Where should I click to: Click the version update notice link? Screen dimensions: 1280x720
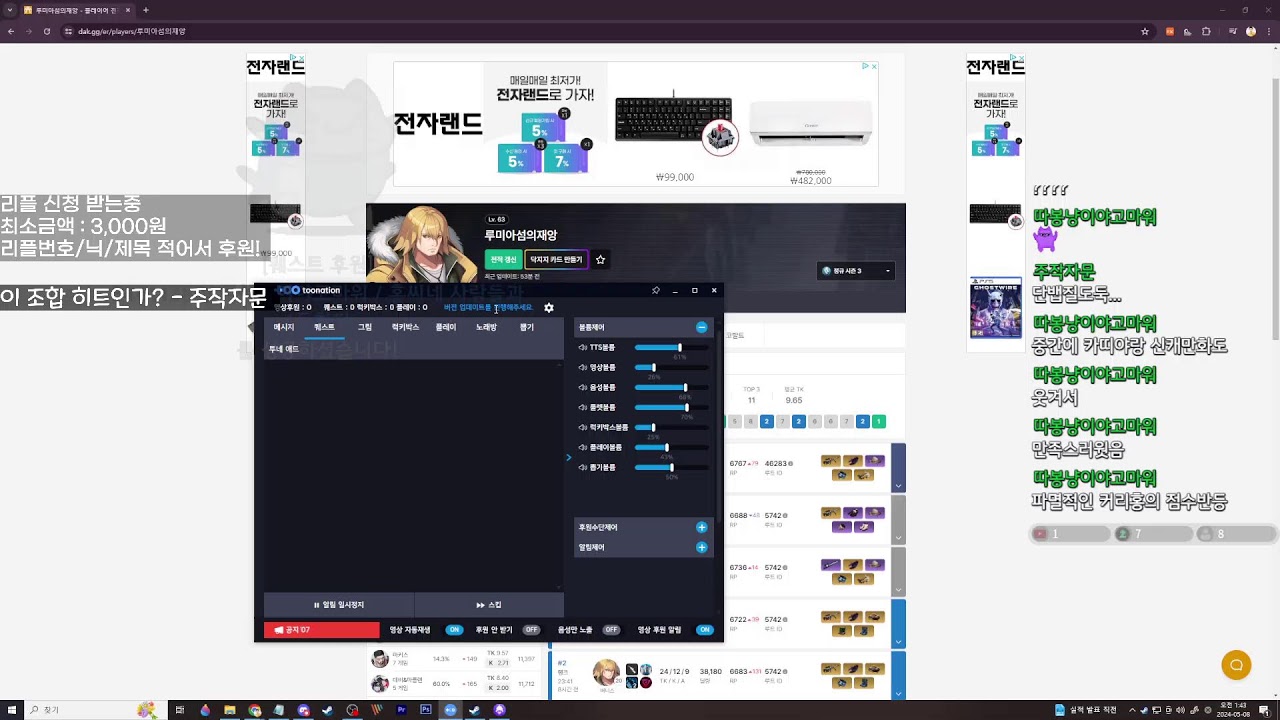click(488, 308)
